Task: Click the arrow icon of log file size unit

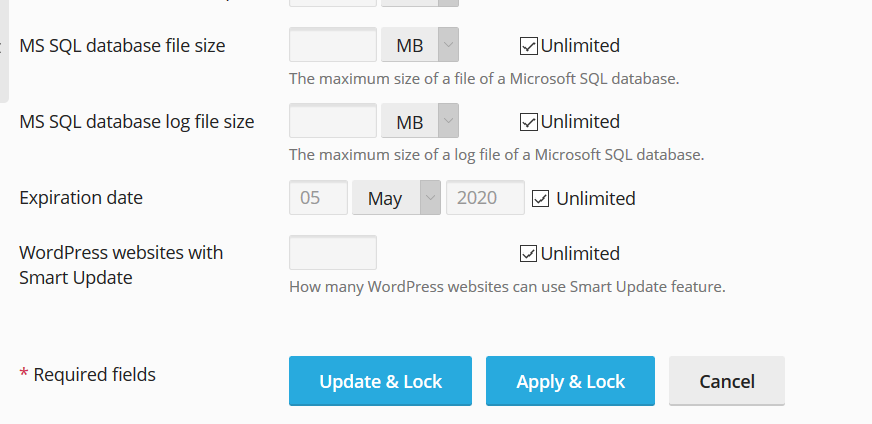Action: tap(448, 121)
